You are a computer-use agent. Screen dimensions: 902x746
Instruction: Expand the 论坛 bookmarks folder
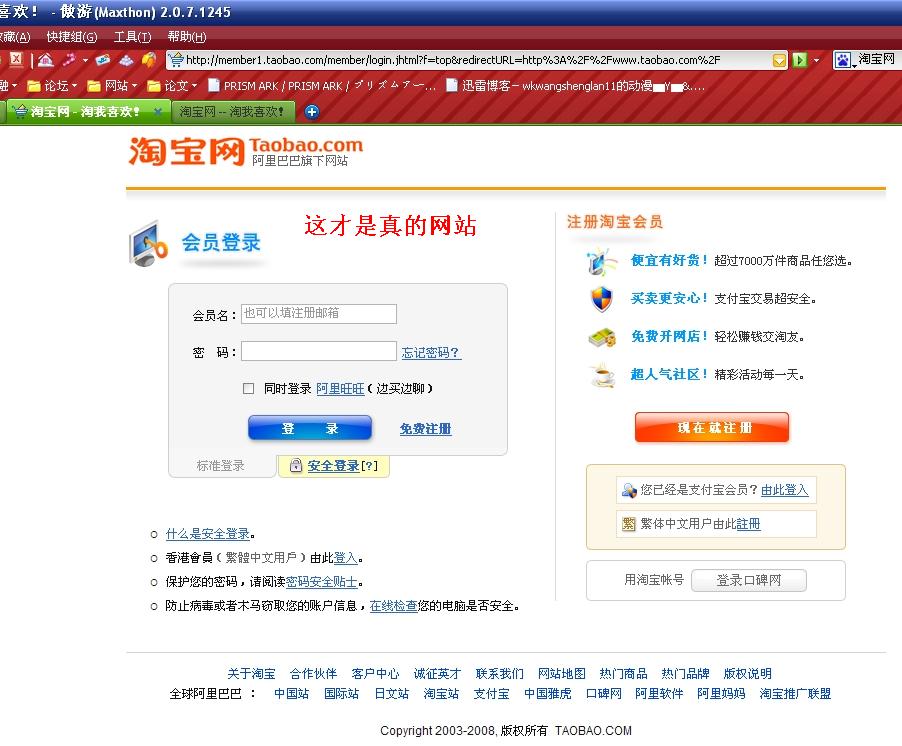52,86
